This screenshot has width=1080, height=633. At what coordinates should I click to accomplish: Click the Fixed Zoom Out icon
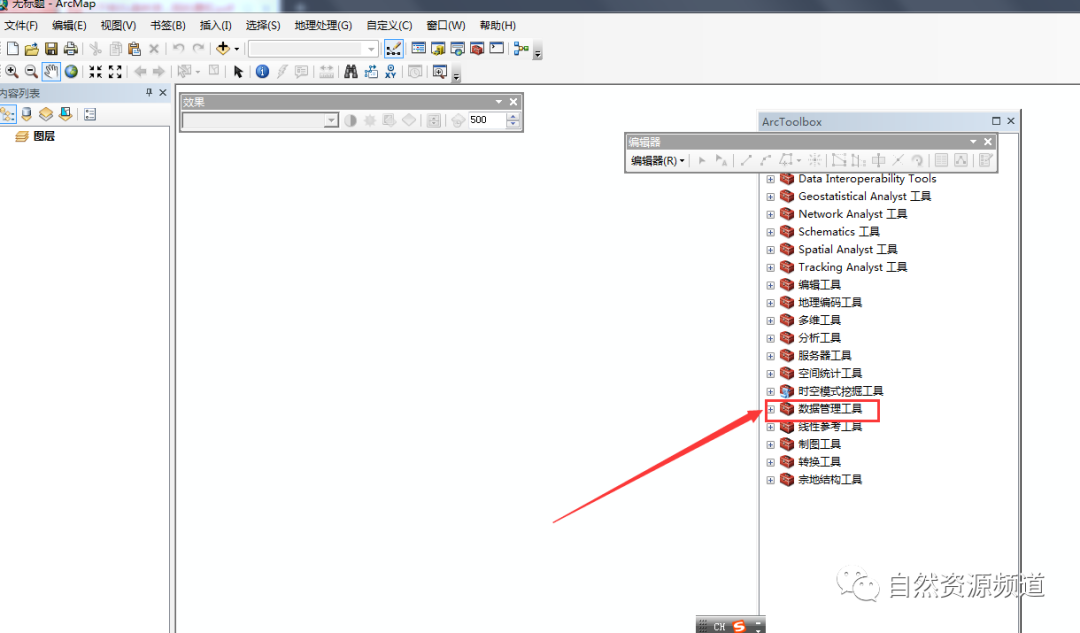(115, 72)
